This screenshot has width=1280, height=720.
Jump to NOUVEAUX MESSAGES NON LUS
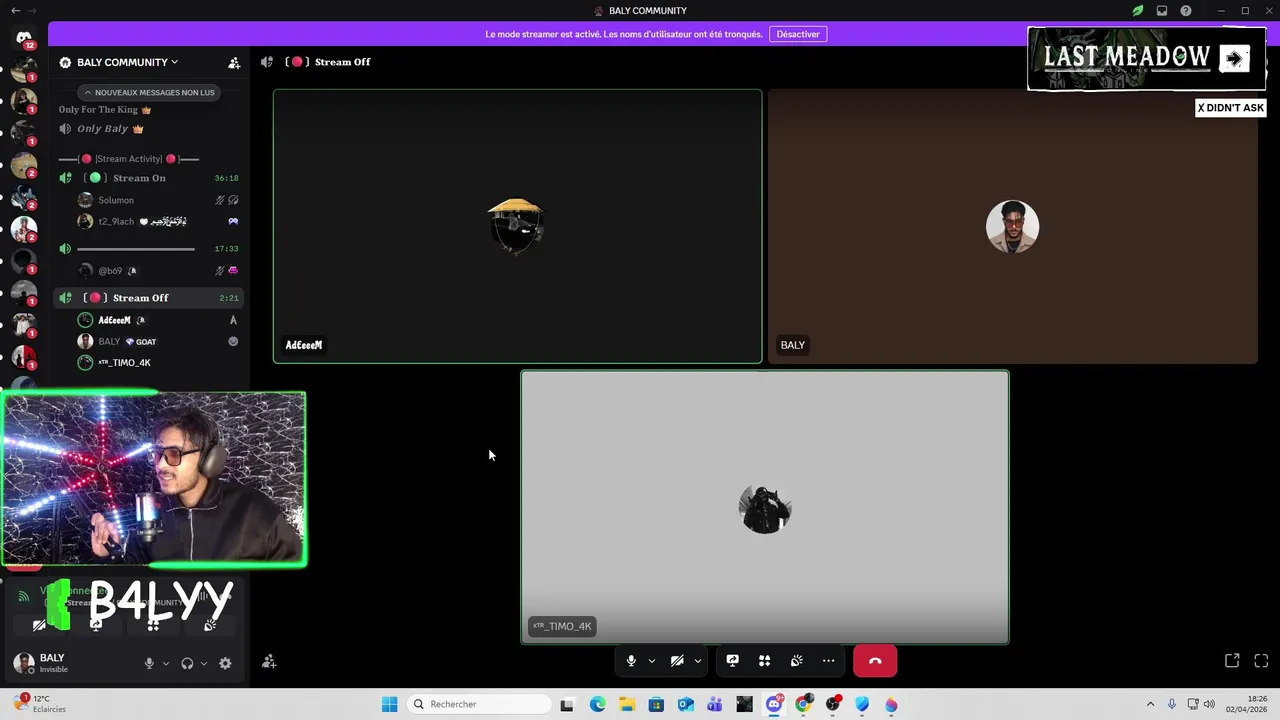coord(149,92)
